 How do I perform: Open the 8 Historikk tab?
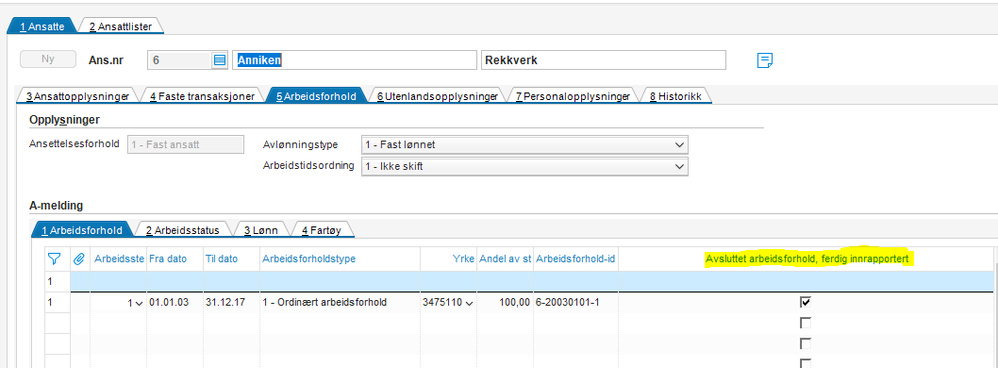pos(675,96)
